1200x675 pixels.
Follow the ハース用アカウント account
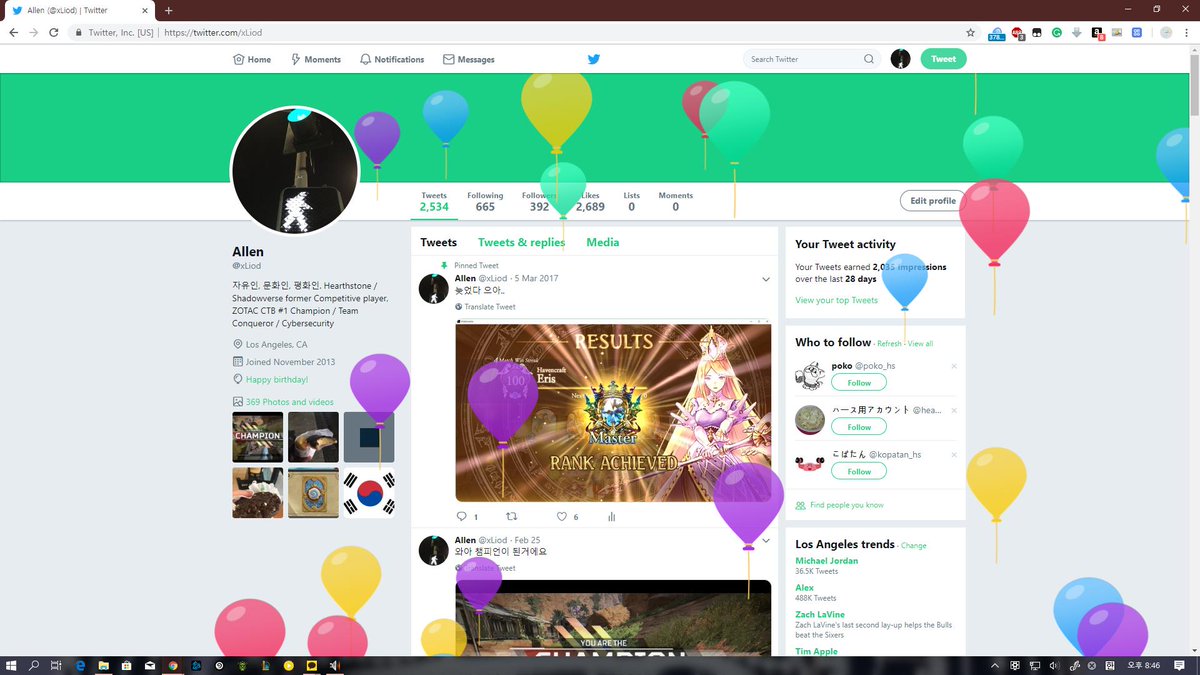(x=859, y=427)
